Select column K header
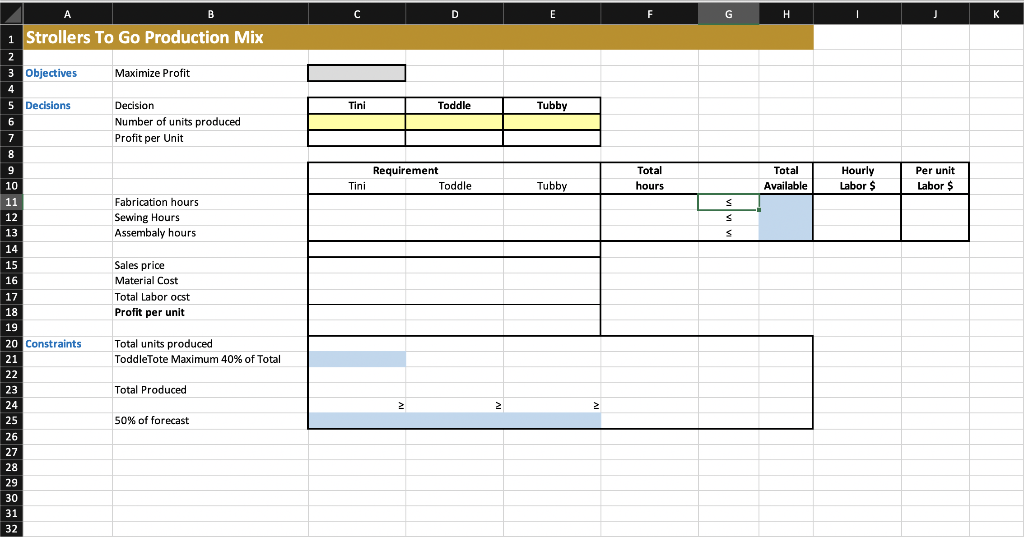 [996, 14]
